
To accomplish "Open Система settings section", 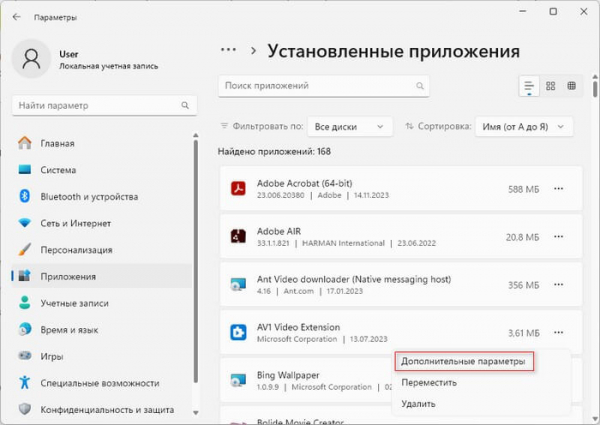I will pos(102,170).
